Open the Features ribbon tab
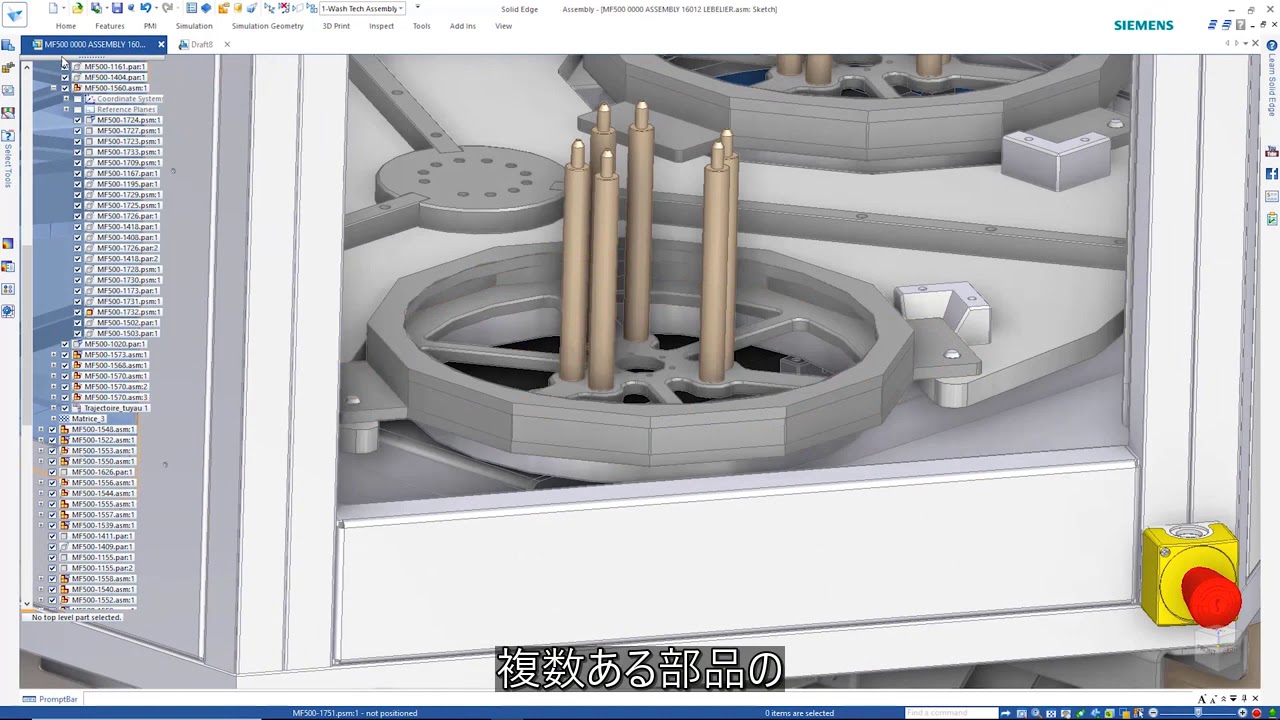1280x720 pixels. click(110, 26)
